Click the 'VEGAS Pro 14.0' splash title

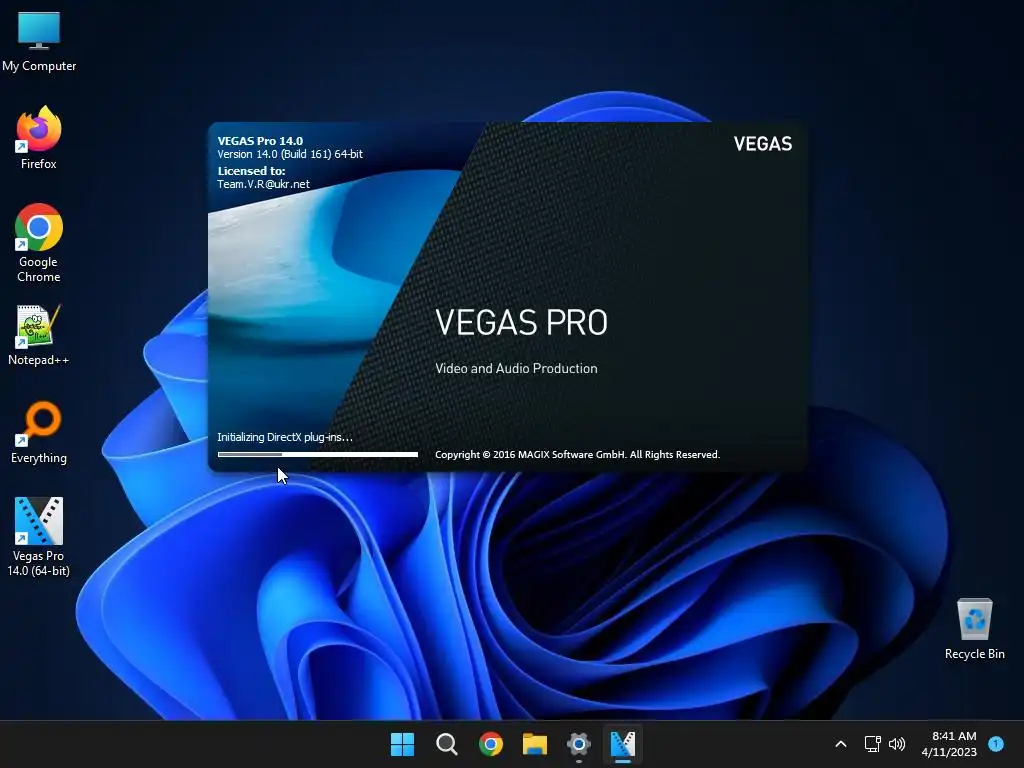click(x=260, y=140)
